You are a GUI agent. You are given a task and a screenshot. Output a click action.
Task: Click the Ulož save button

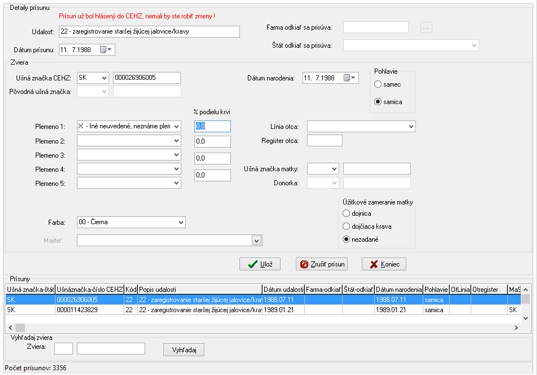(x=260, y=264)
